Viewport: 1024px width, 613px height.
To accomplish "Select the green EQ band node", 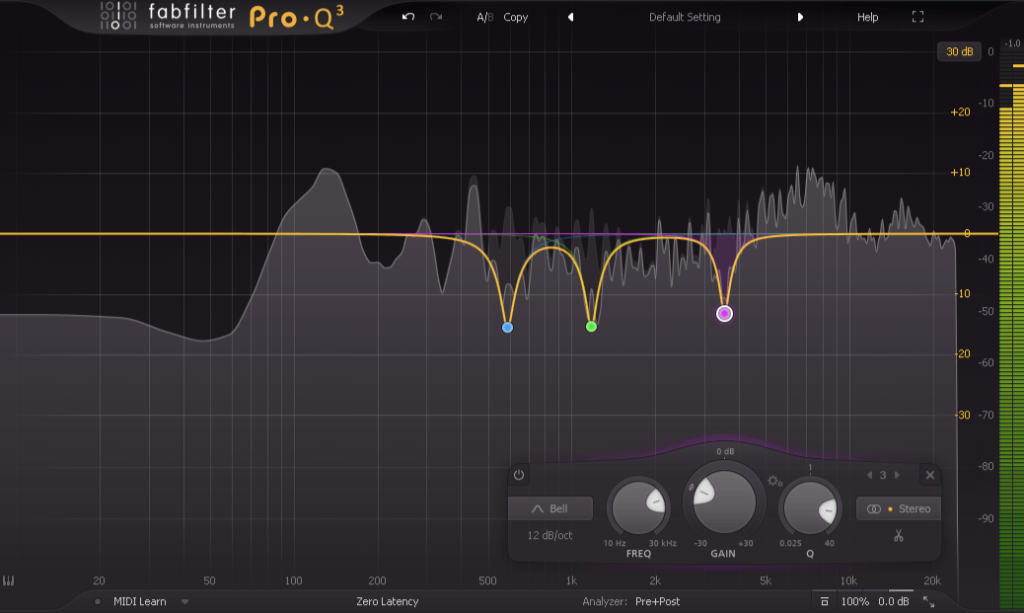I will click(x=591, y=326).
